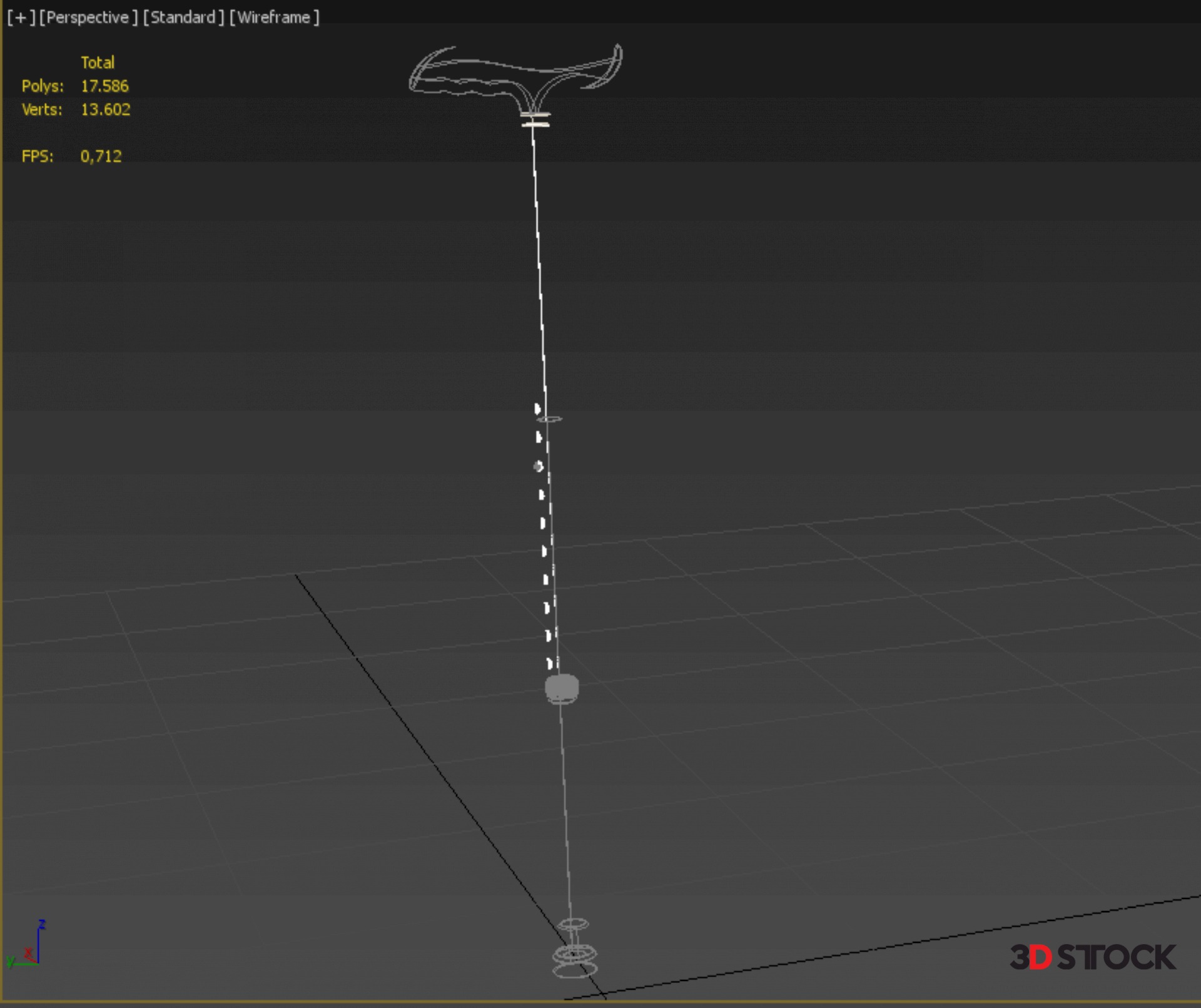Click the blue Z axis label

42,924
